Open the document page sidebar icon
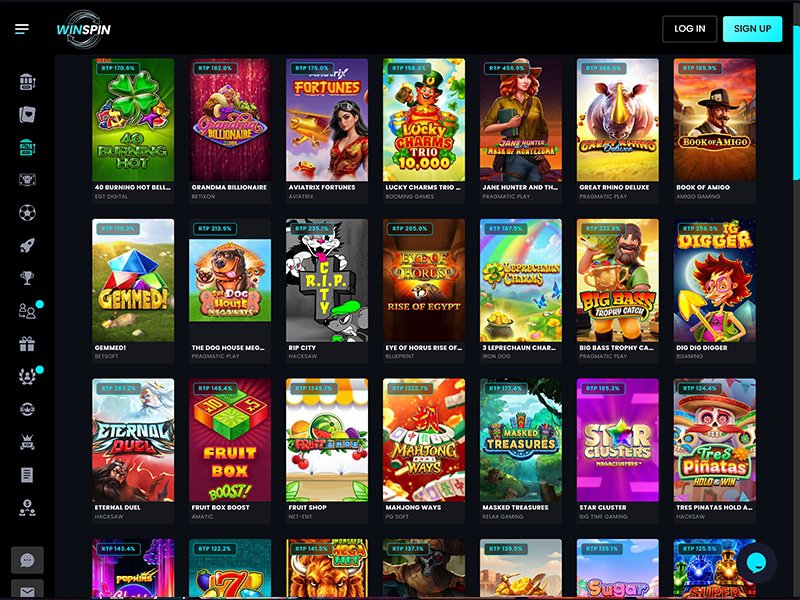The width and height of the screenshot is (800, 600). 27,475
